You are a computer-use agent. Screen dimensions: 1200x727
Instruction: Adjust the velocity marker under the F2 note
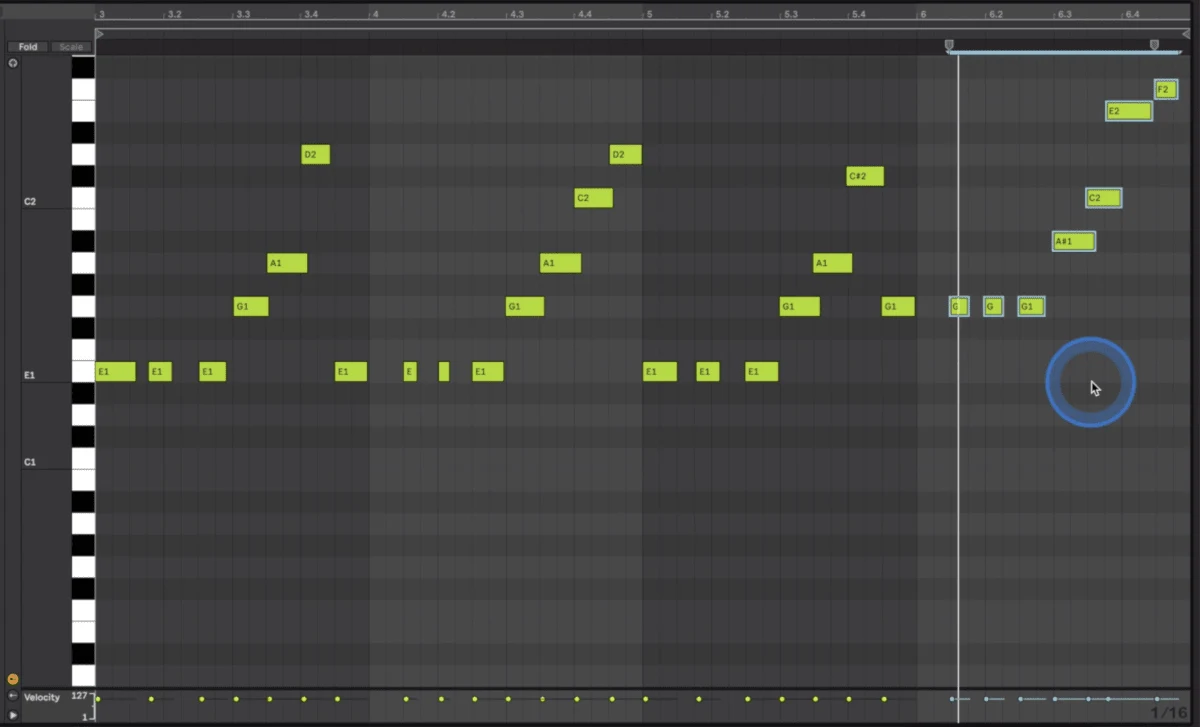coord(1156,699)
